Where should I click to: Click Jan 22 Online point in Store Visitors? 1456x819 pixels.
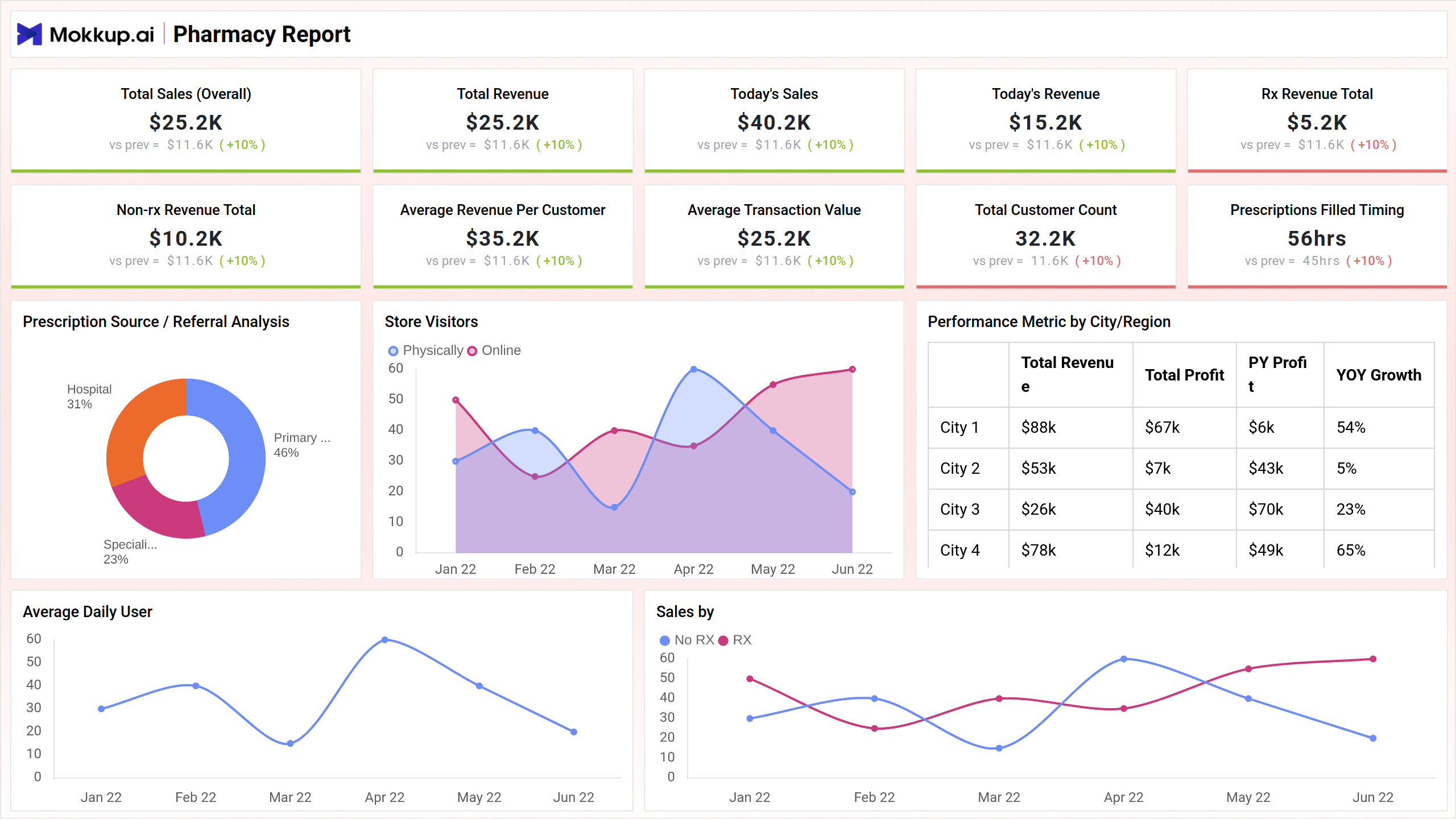(456, 400)
